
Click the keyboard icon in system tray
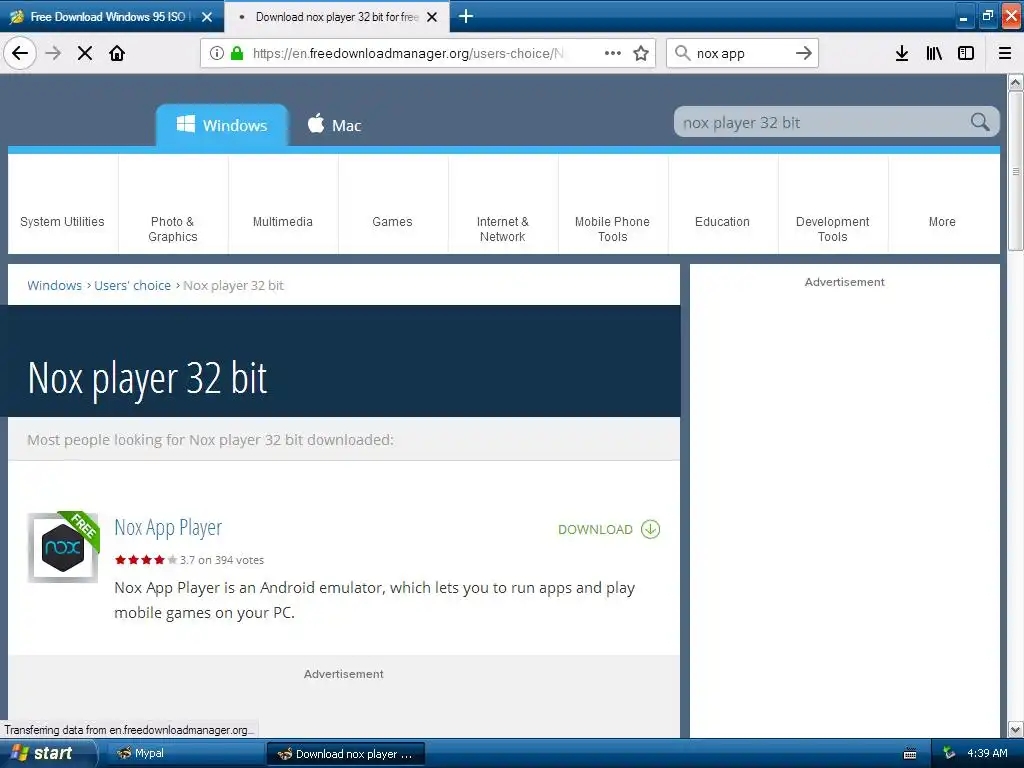coord(910,754)
